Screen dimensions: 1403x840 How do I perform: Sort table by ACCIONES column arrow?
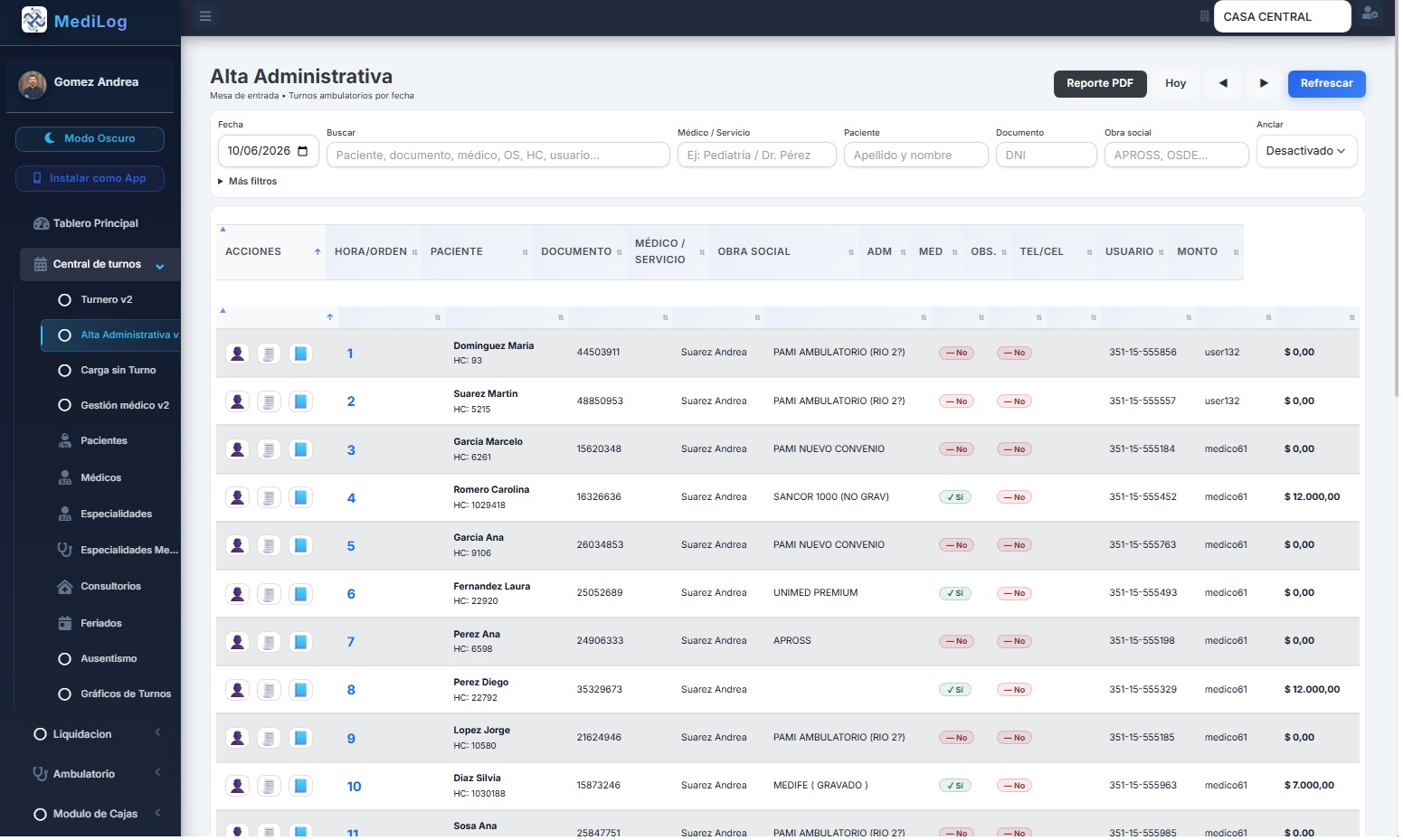pyautogui.click(x=318, y=252)
